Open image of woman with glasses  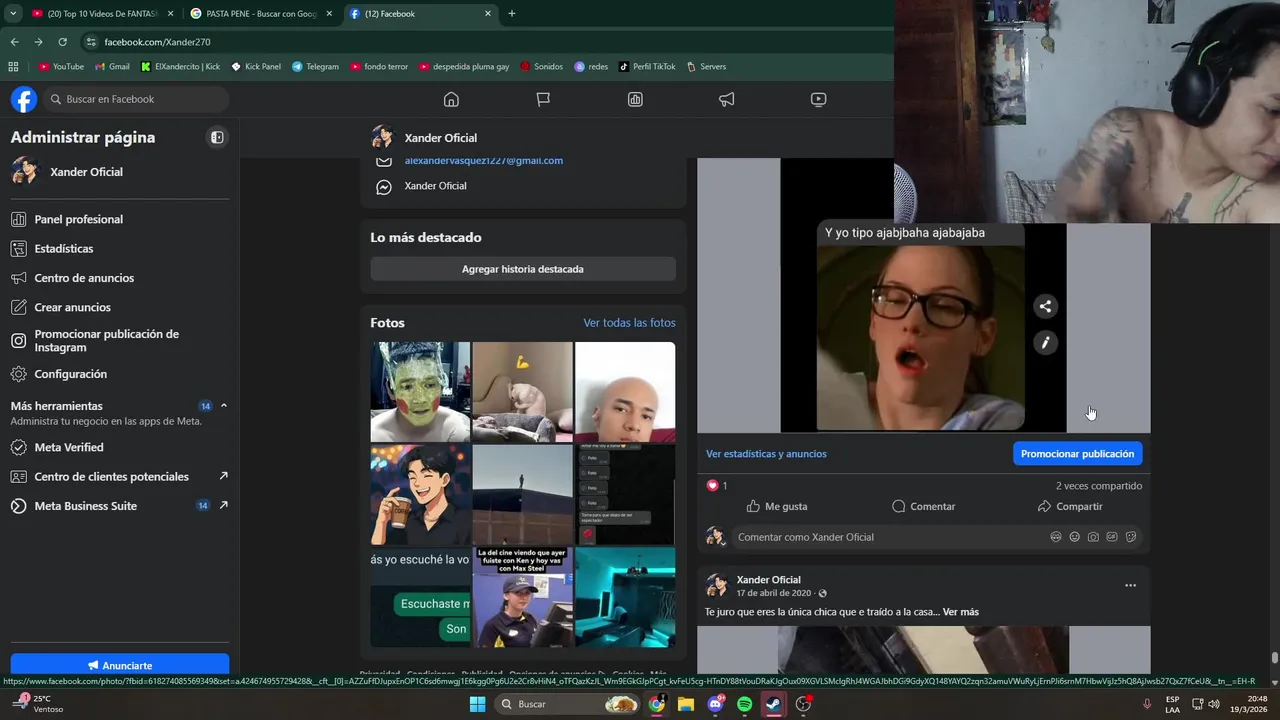click(920, 338)
